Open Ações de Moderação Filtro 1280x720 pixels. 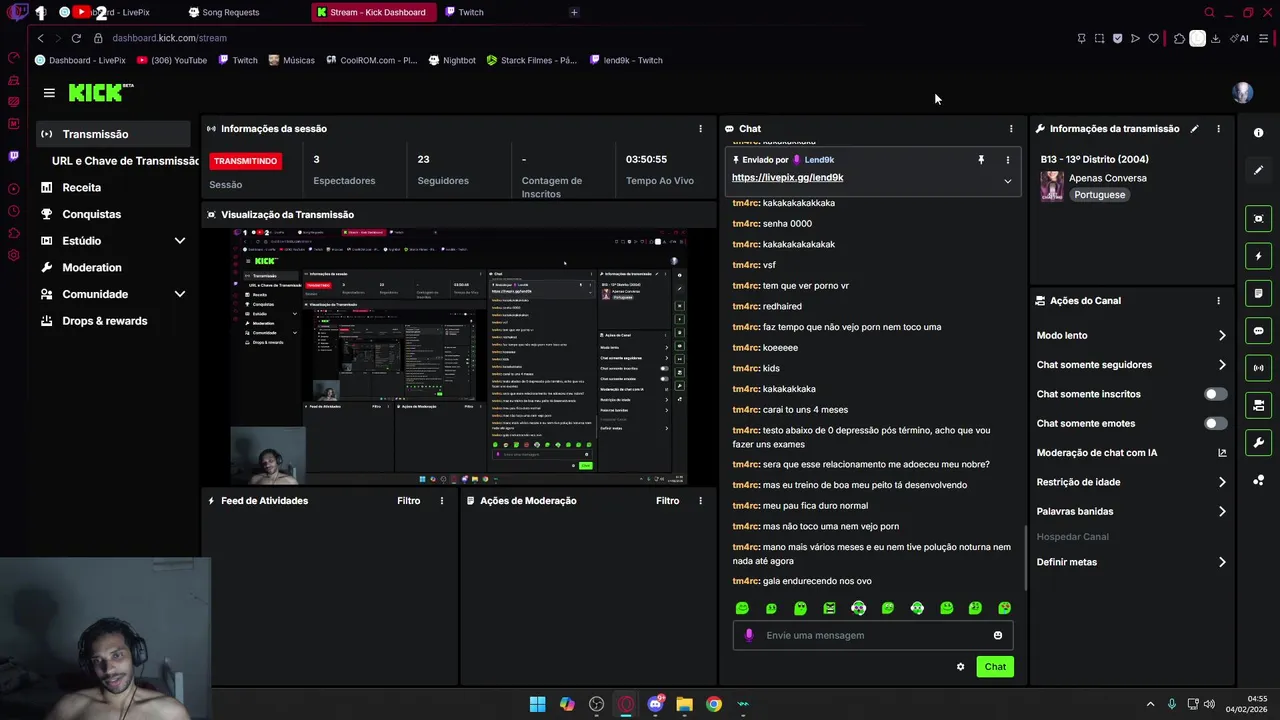[x=667, y=501]
